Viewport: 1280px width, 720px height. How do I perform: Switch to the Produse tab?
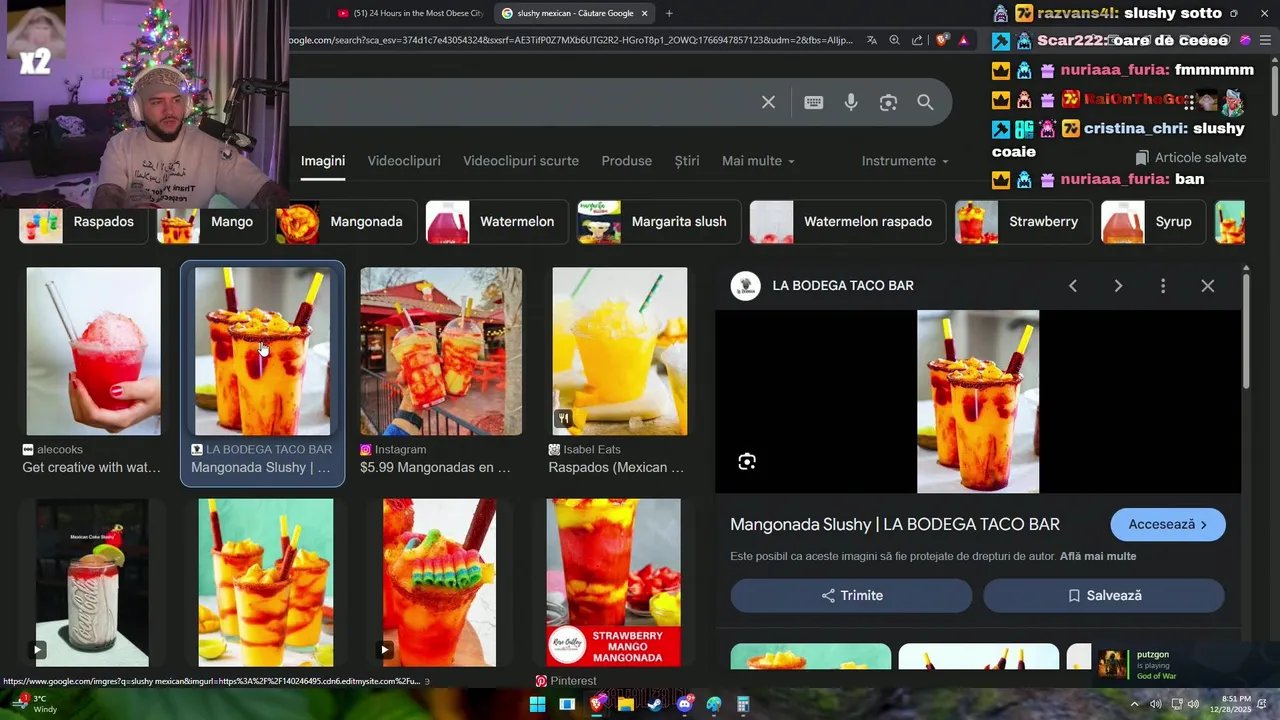(x=627, y=161)
